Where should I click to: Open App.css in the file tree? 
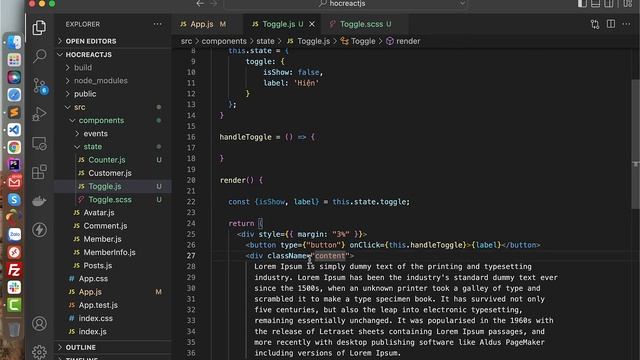click(x=113, y=279)
